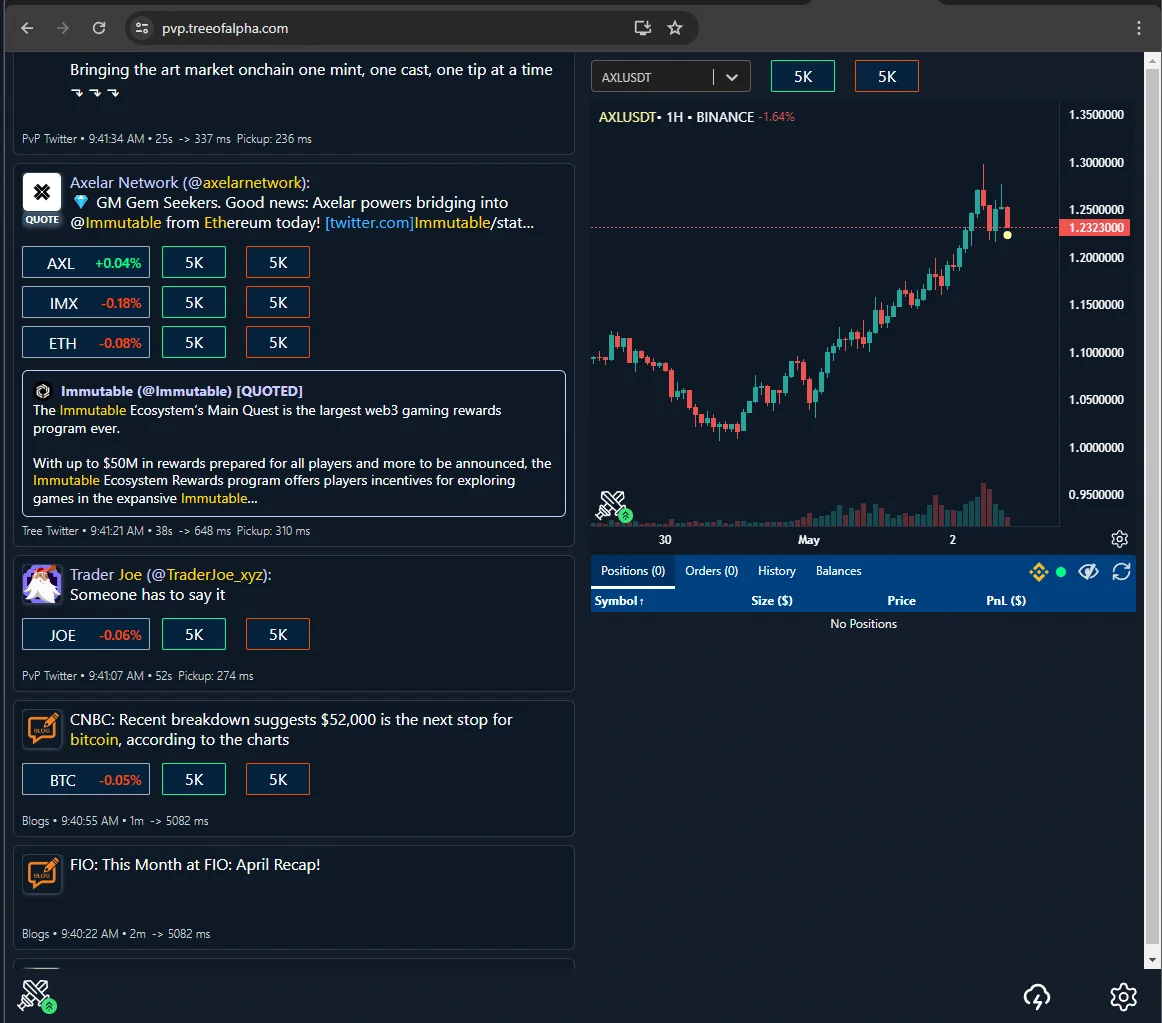Open app settings gear in bottom bar
Screen dimensions: 1162x1023
[x=1123, y=997]
